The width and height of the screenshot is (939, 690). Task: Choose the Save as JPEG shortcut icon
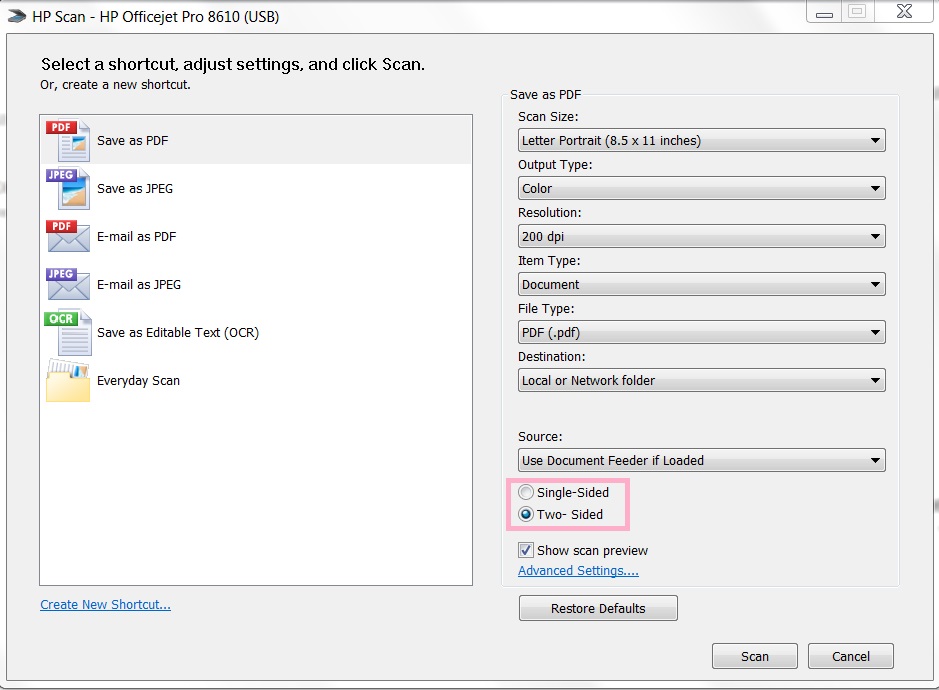68,189
